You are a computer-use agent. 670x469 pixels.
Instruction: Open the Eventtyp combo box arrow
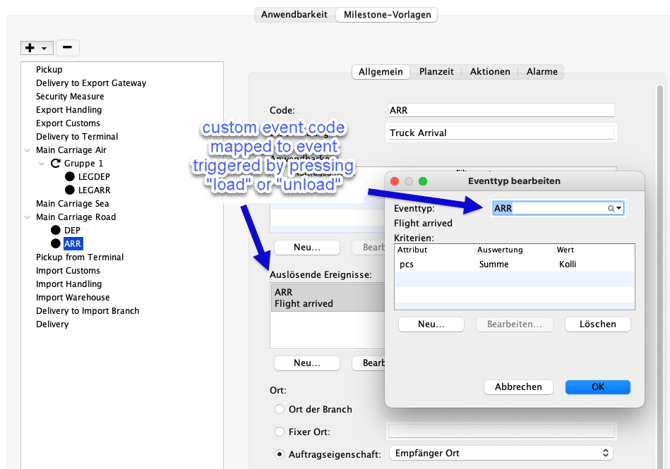click(x=619, y=208)
